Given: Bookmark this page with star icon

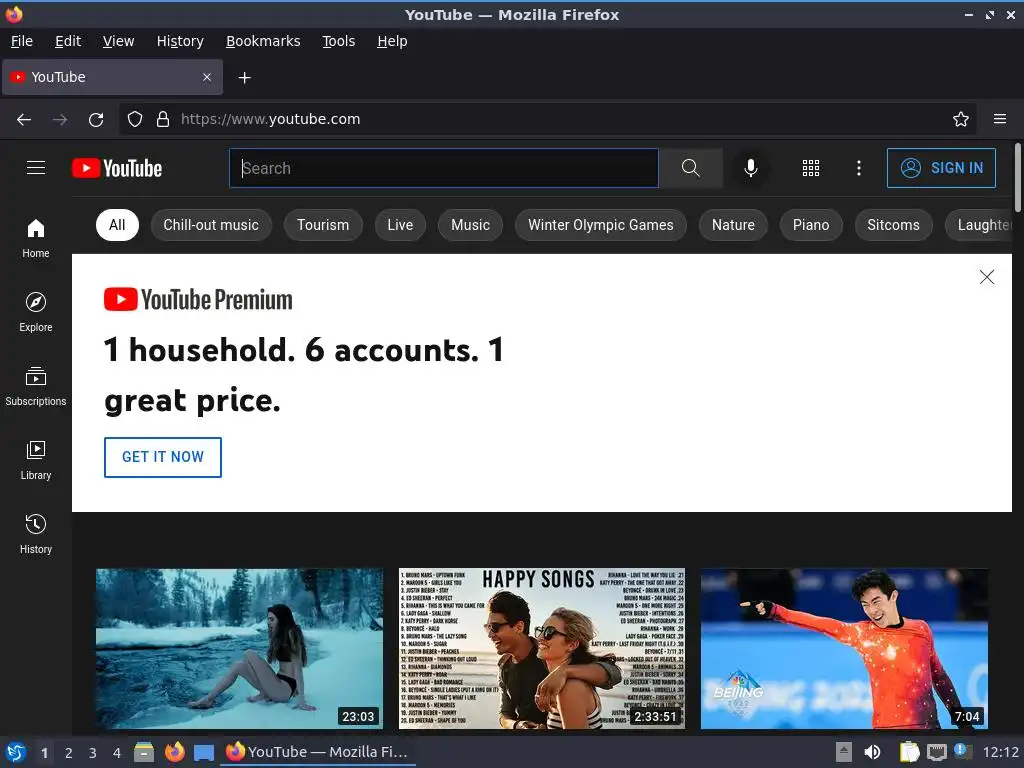Looking at the screenshot, I should (x=961, y=120).
